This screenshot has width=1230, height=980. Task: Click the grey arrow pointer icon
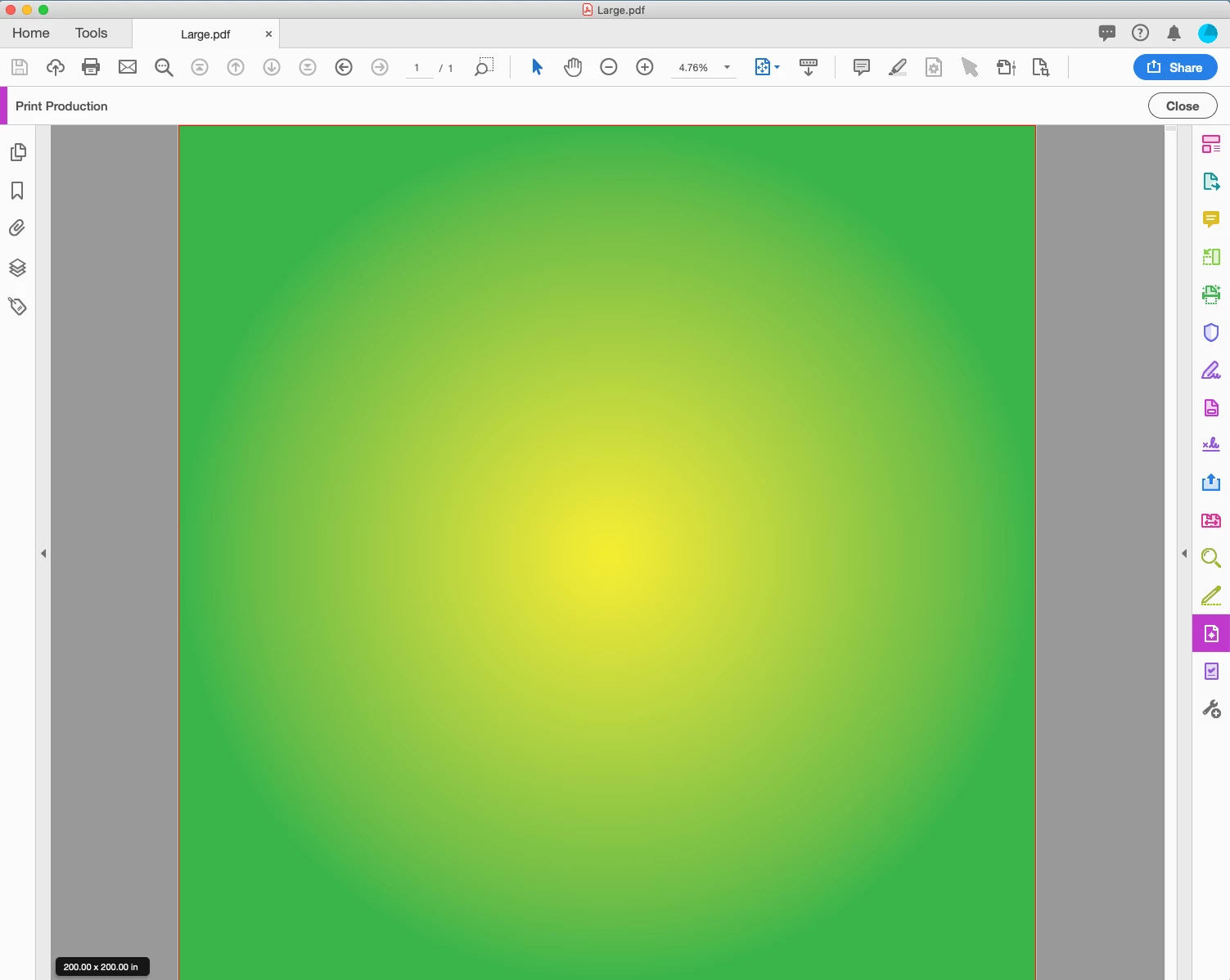click(970, 67)
